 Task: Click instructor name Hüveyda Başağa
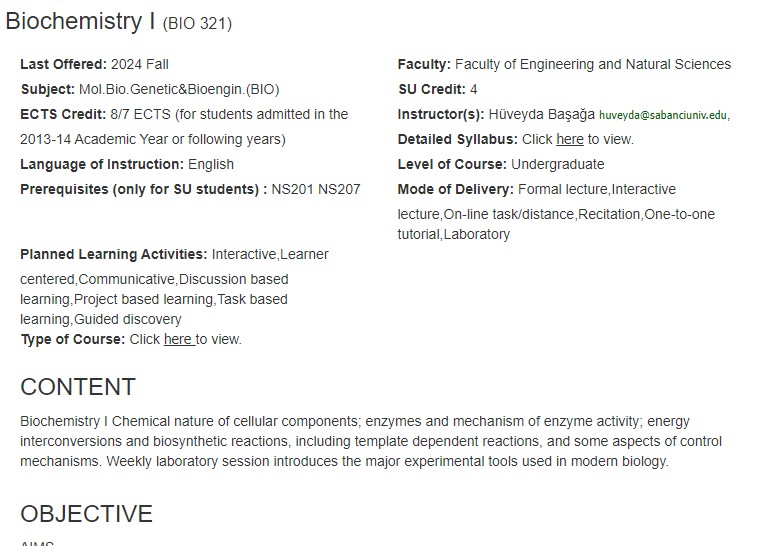coord(542,114)
